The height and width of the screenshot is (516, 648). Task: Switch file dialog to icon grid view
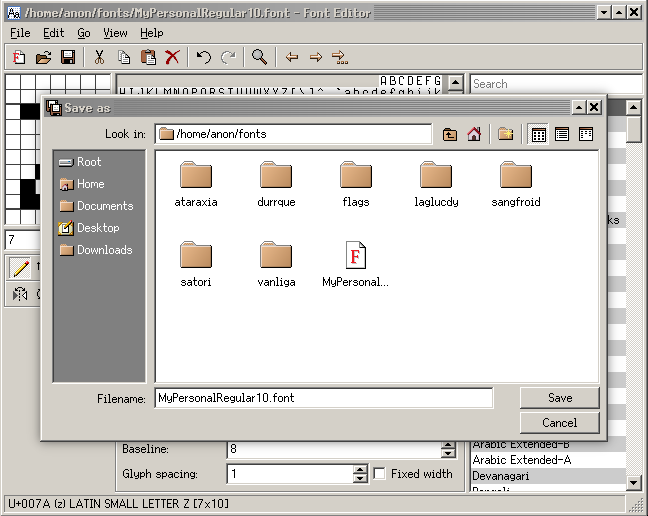pos(538,134)
